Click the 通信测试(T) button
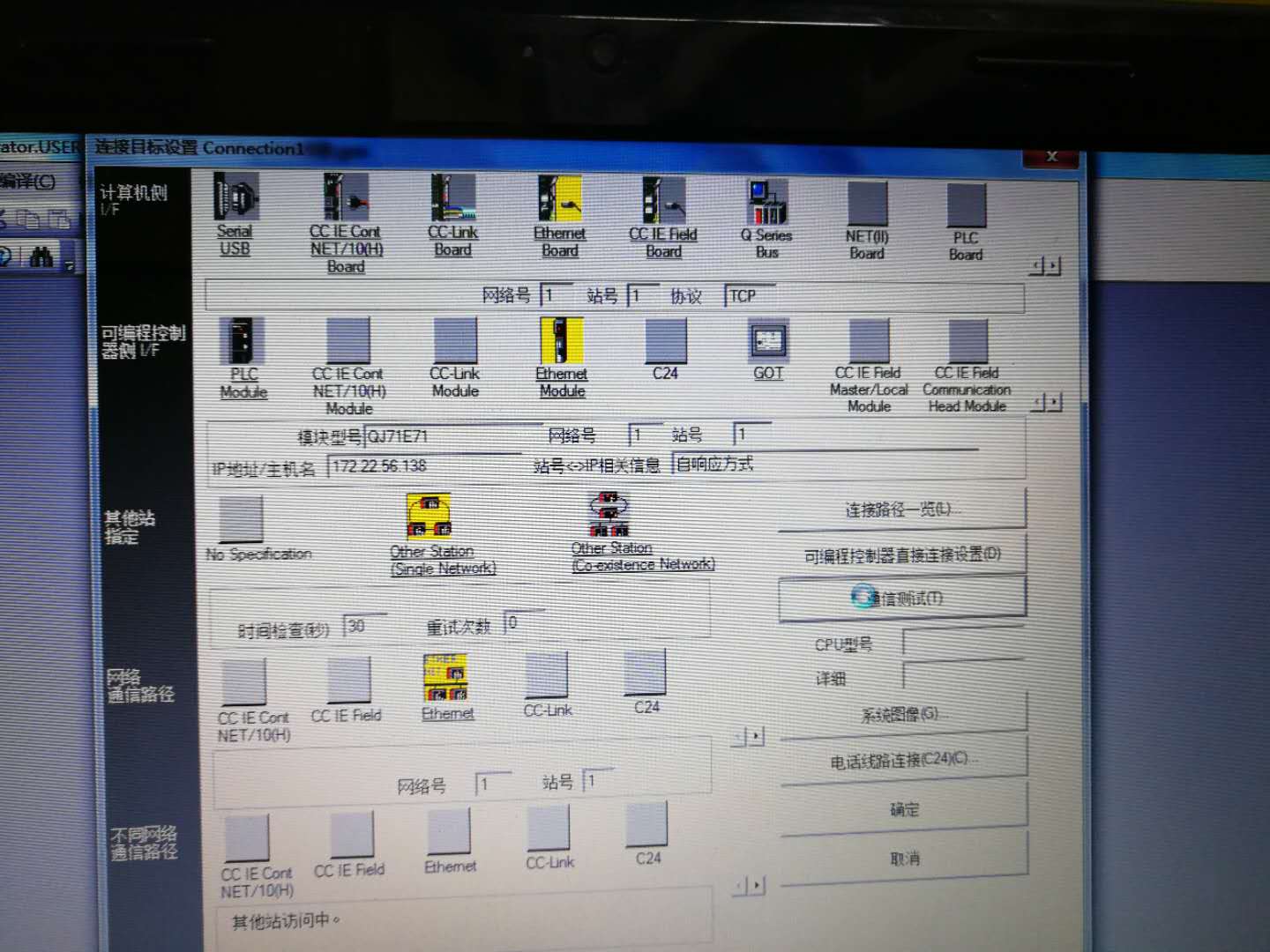The image size is (1270, 952). (901, 599)
